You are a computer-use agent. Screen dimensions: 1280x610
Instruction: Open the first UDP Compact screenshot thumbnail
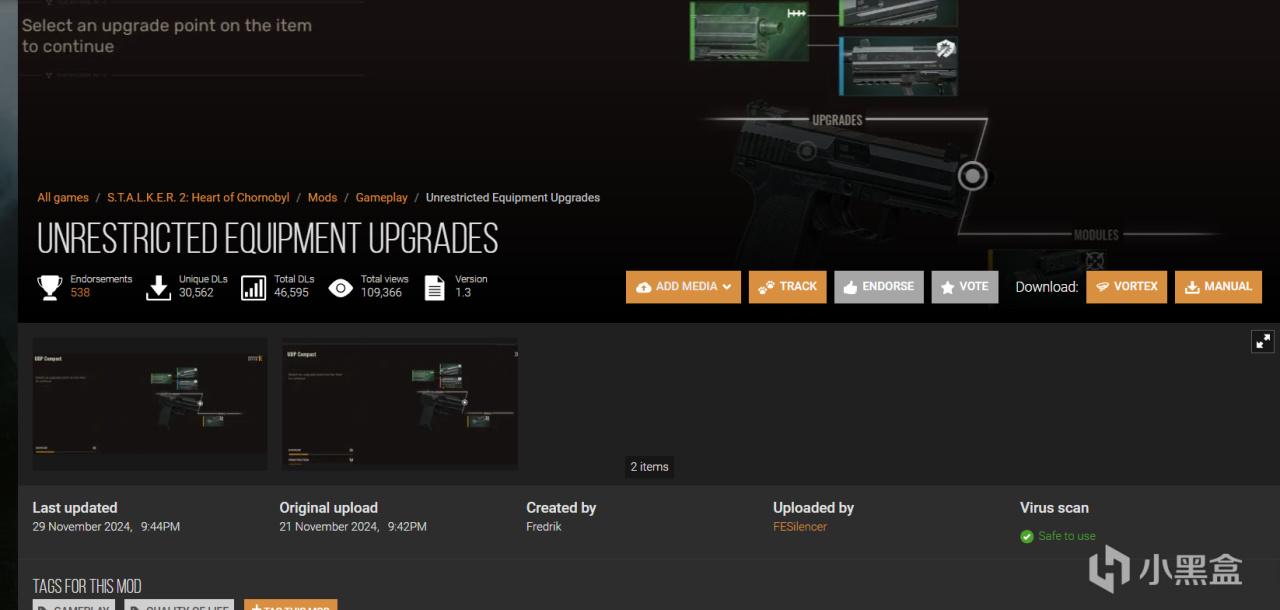point(150,404)
